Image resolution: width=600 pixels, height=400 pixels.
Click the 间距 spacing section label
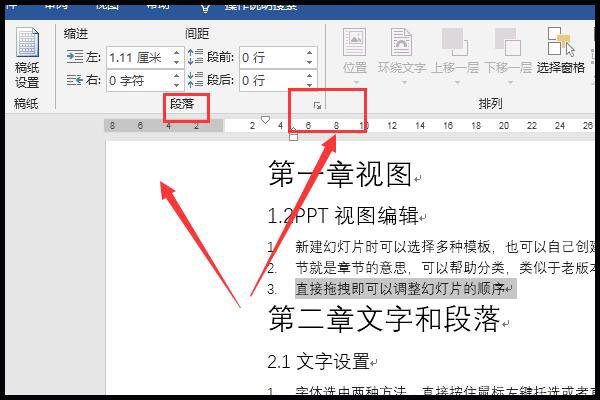(197, 34)
